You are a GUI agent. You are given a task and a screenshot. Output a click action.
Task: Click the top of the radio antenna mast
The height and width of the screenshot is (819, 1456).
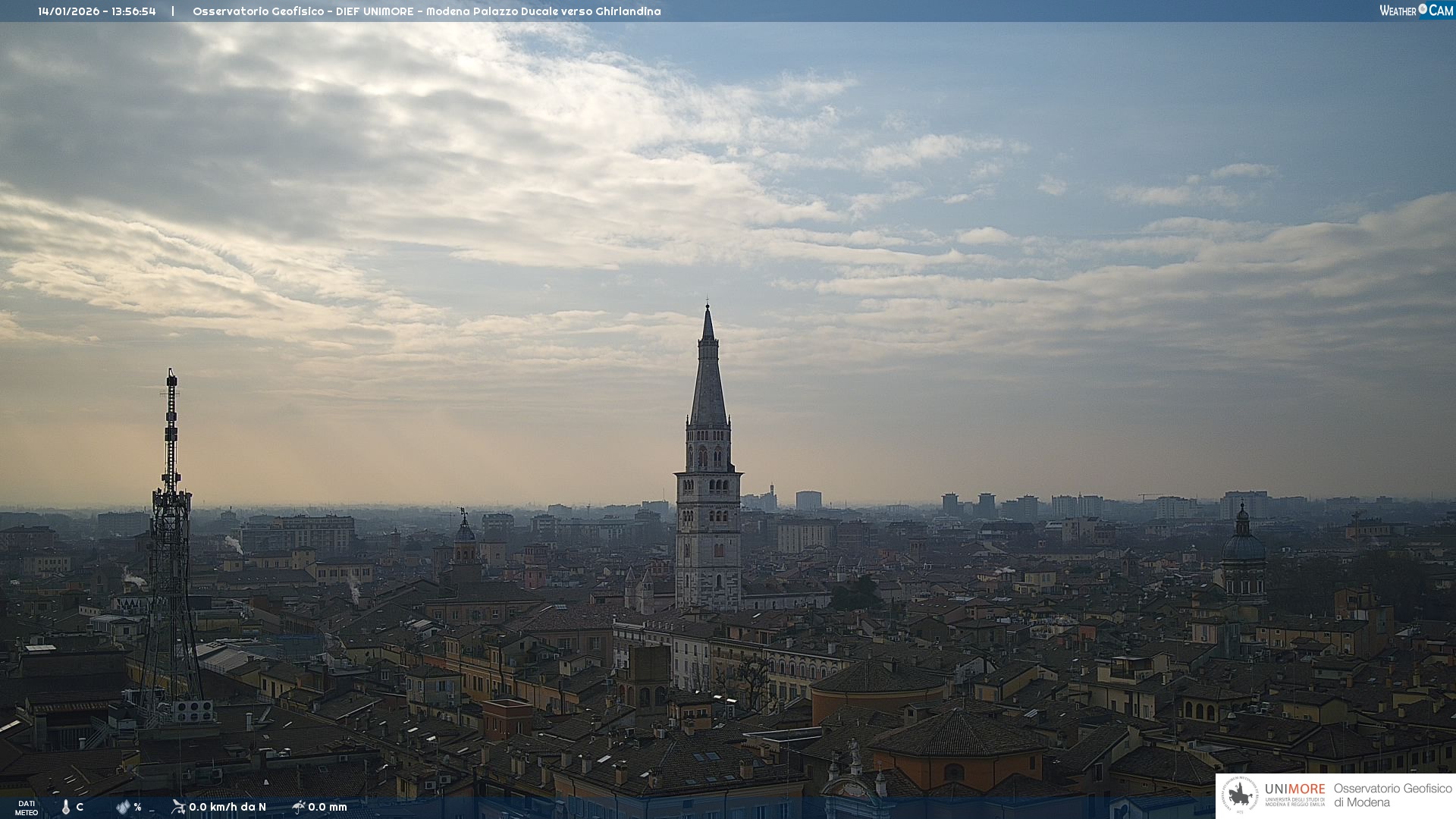click(x=171, y=375)
